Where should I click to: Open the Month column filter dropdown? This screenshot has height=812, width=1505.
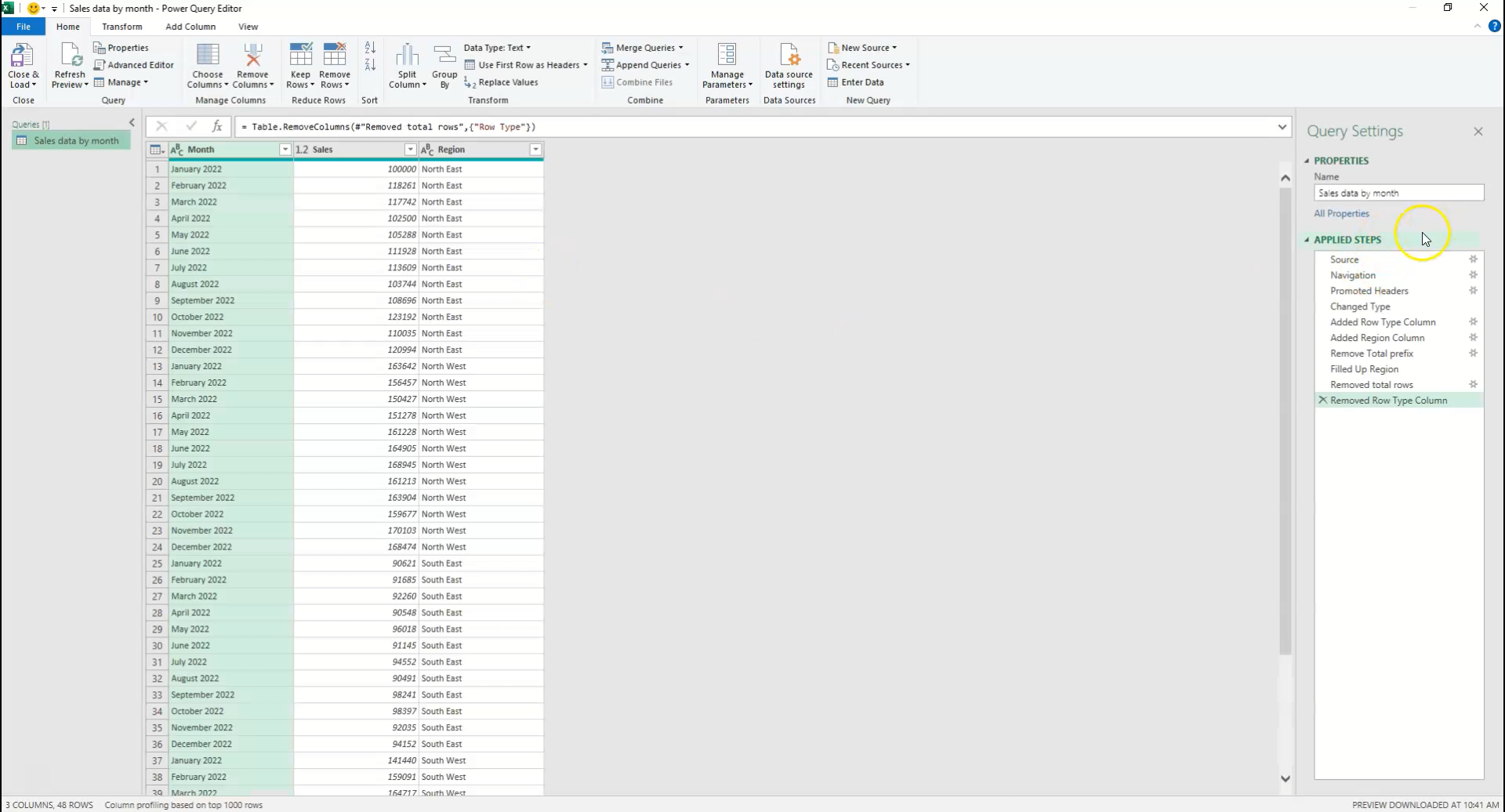pos(285,149)
